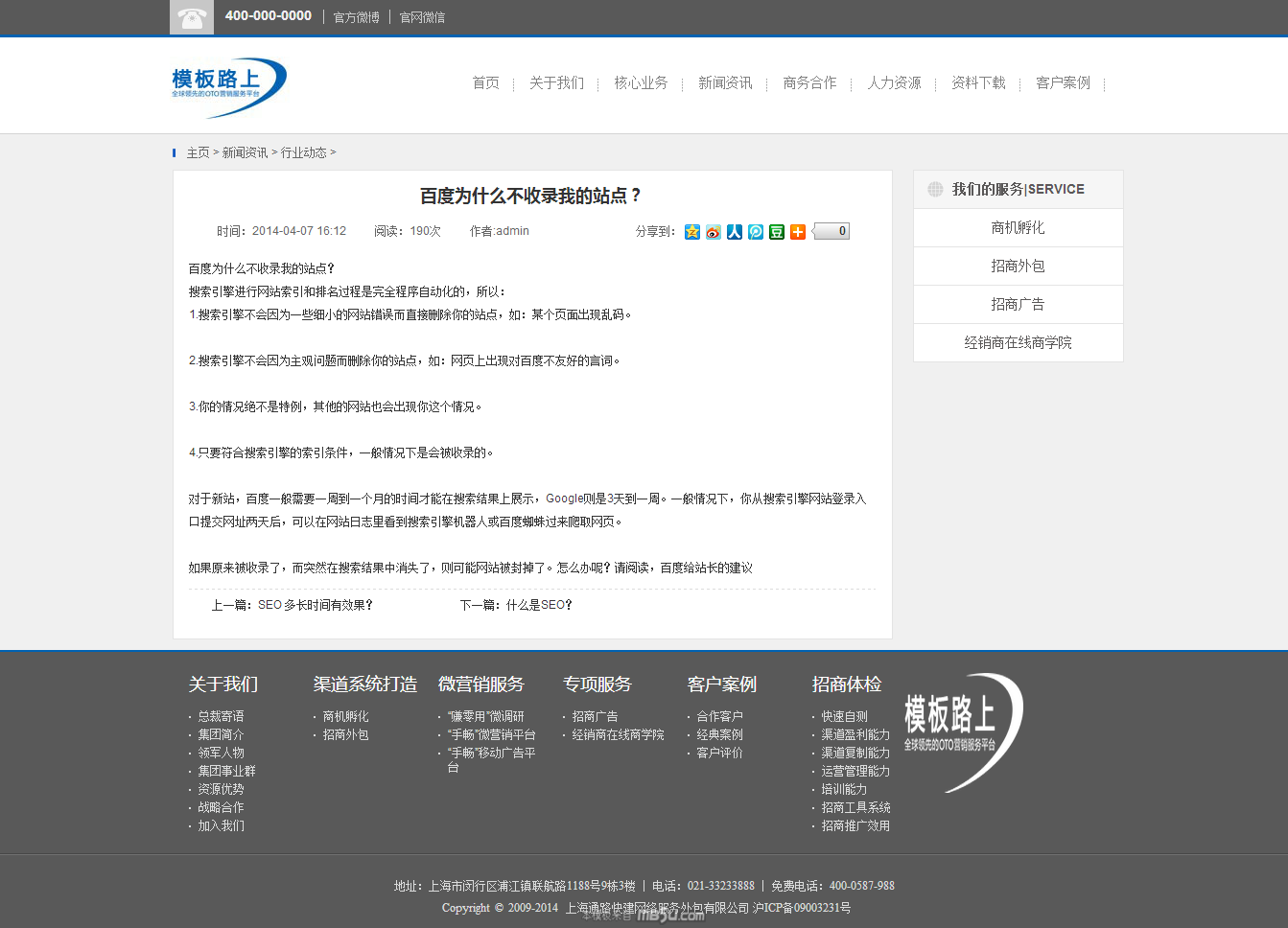The width and height of the screenshot is (1288, 928).
Task: Select 经销商在线商学院 in service sidebar
Action: click(x=1018, y=343)
